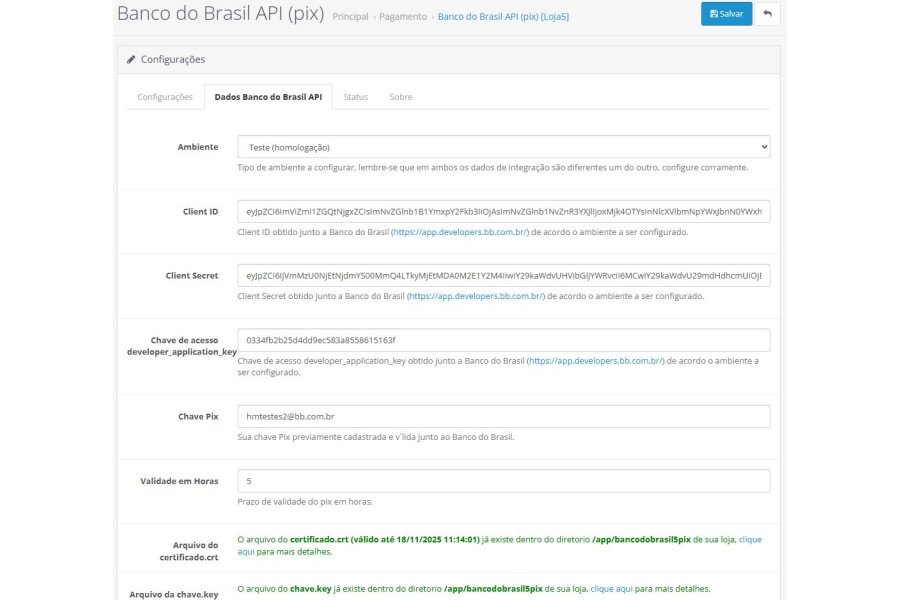900x600 pixels.
Task: Open developers link under Client Secret
Action: click(476, 296)
